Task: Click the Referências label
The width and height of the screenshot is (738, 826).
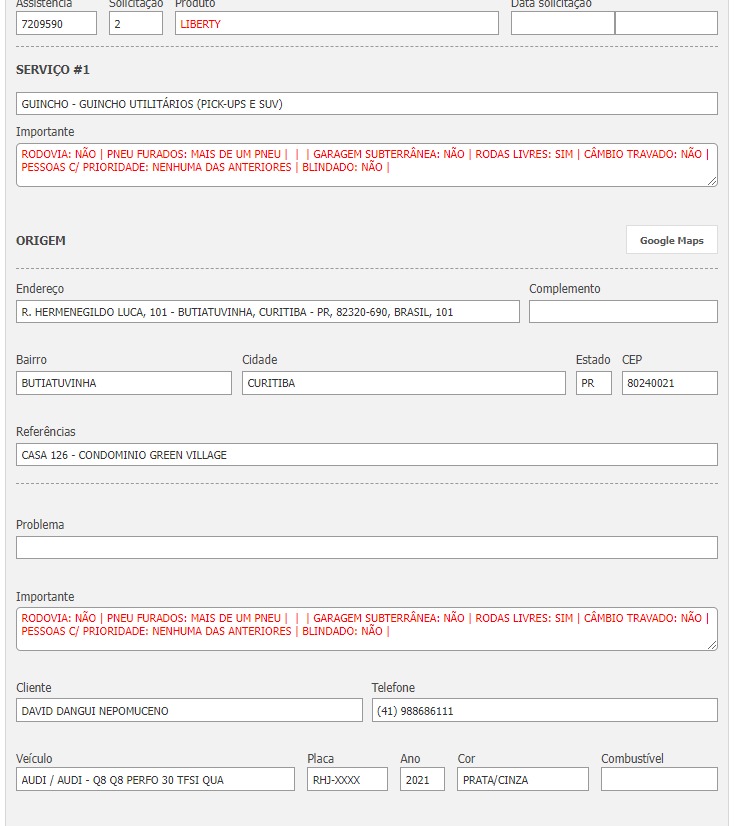Action: (46, 431)
